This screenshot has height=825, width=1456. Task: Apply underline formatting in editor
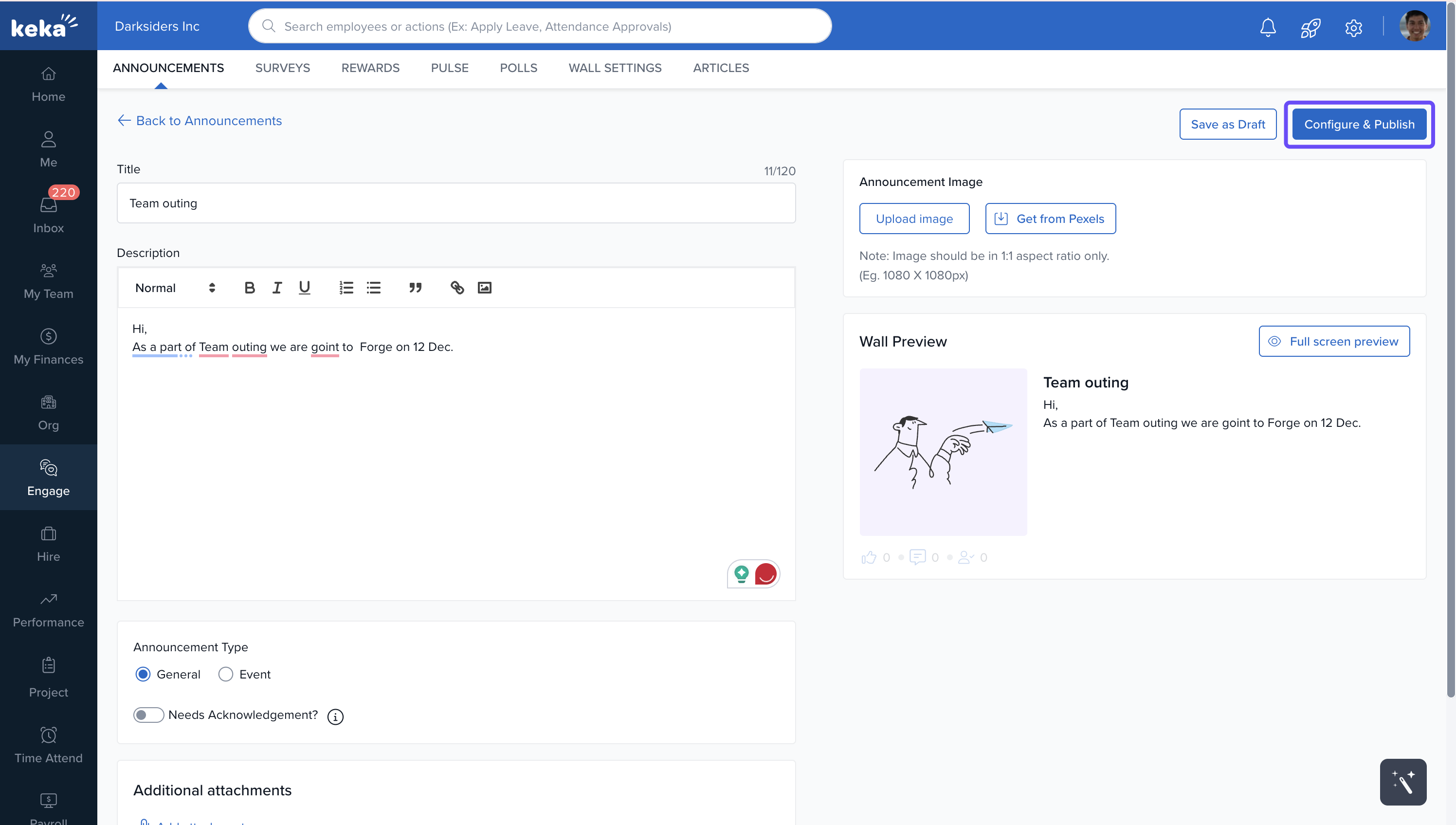tap(304, 288)
